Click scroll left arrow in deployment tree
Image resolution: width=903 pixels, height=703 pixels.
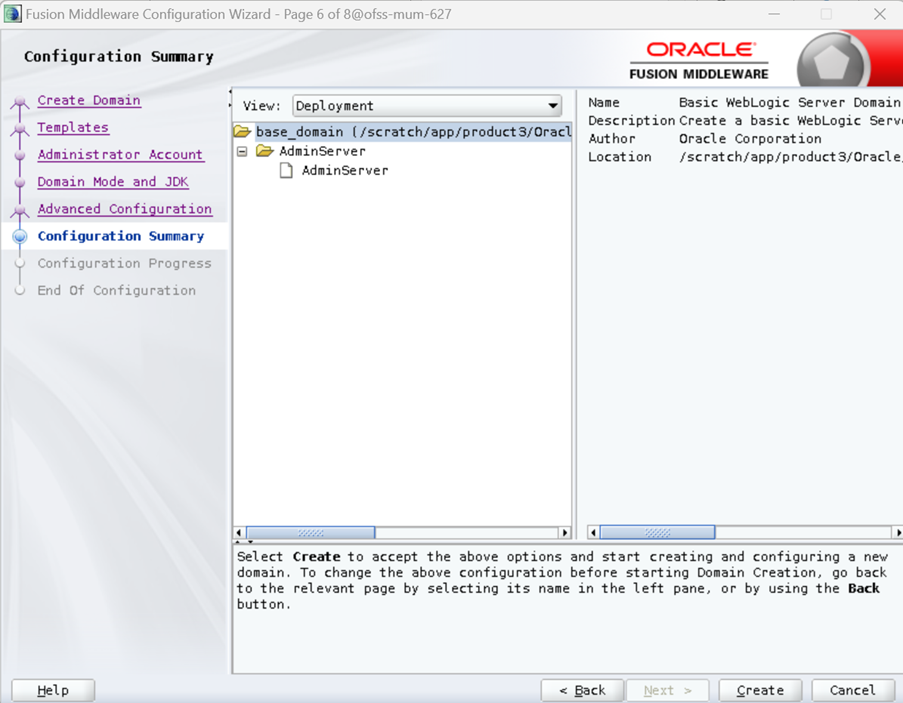pos(239,533)
